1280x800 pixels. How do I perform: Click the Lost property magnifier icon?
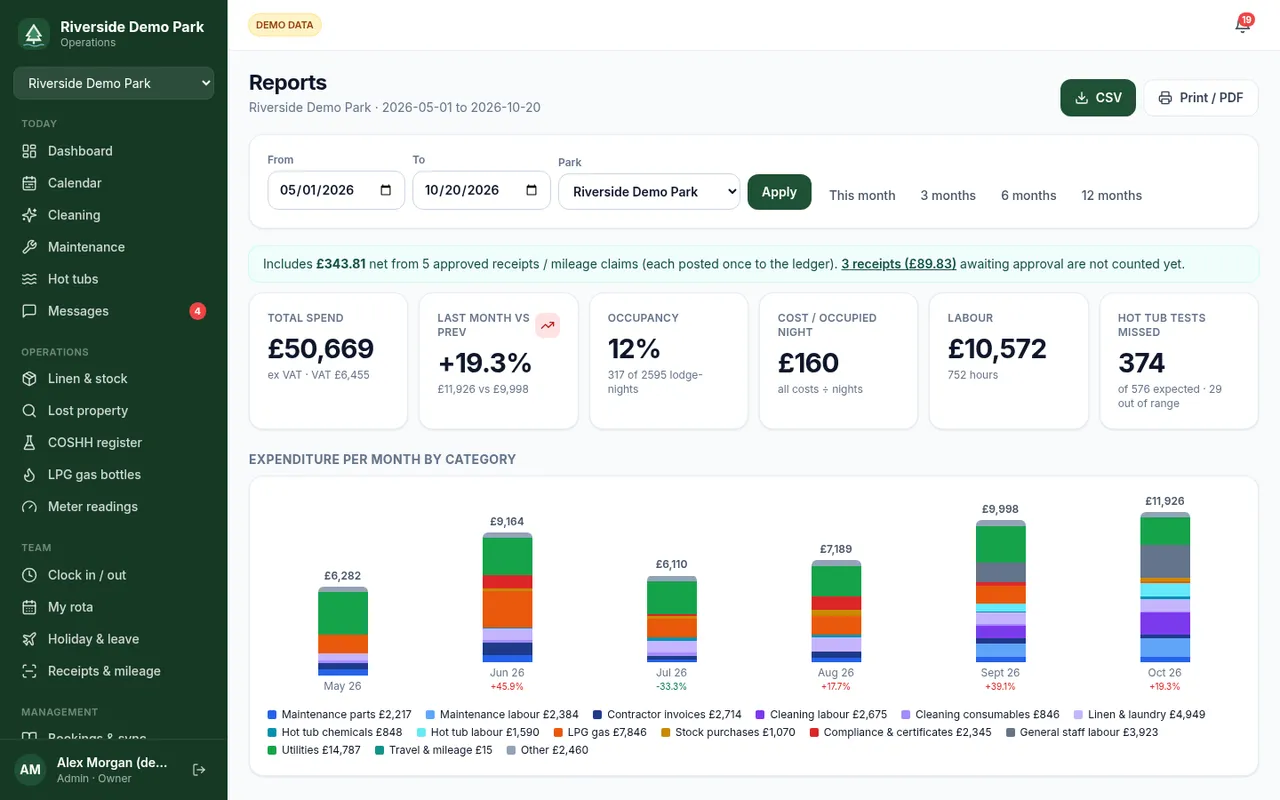click(29, 411)
